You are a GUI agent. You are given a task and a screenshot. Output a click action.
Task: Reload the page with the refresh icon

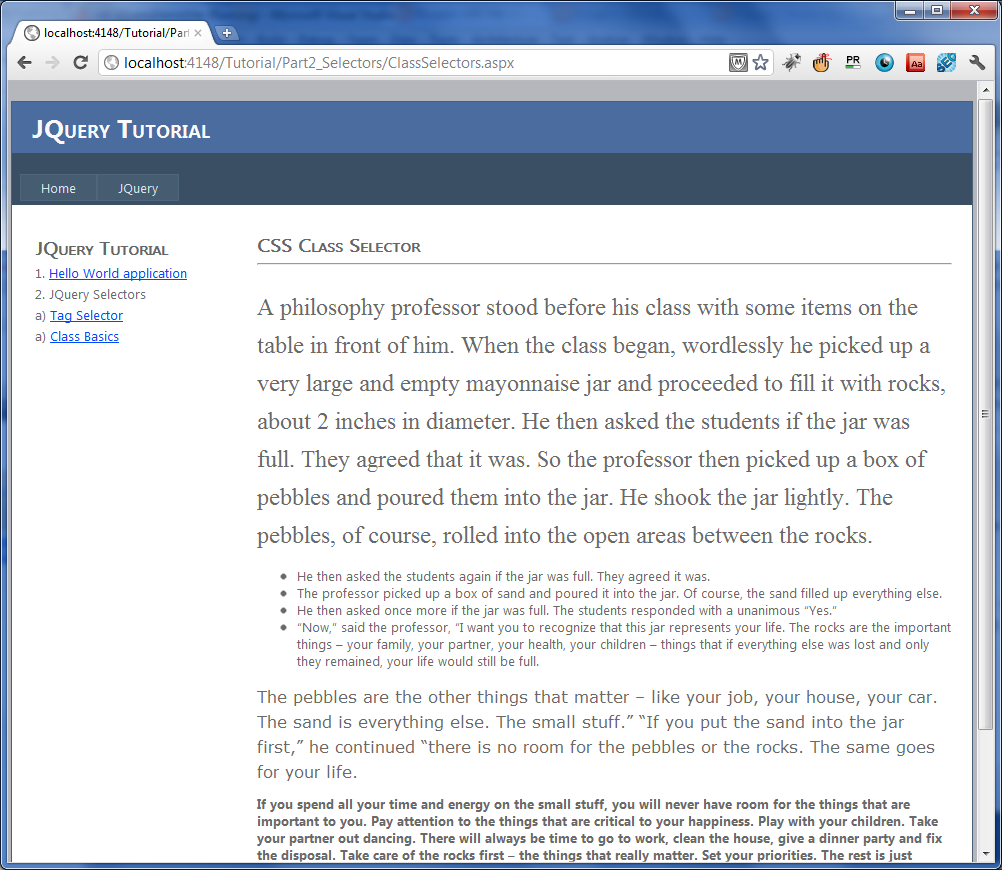pos(80,62)
